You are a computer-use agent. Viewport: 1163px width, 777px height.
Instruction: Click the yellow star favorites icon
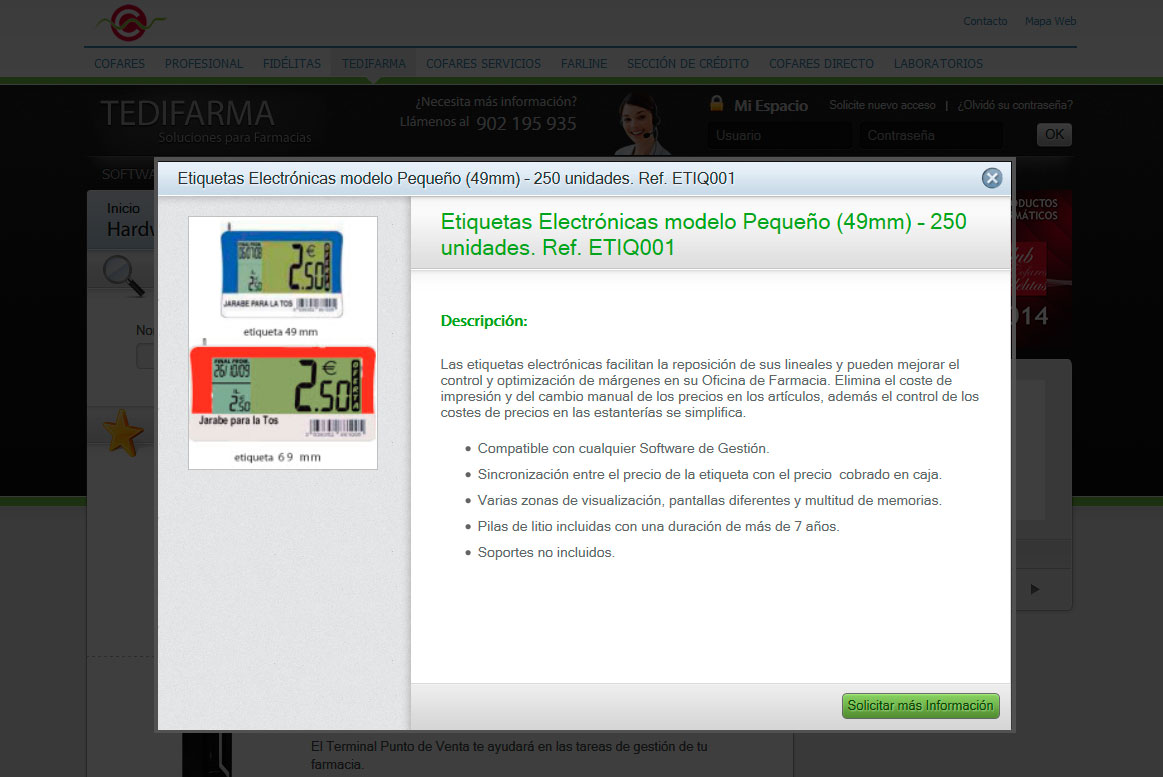(x=124, y=433)
